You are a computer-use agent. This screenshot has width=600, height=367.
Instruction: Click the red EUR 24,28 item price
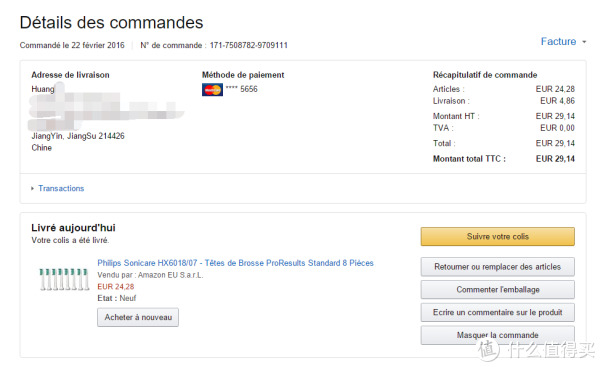(116, 287)
